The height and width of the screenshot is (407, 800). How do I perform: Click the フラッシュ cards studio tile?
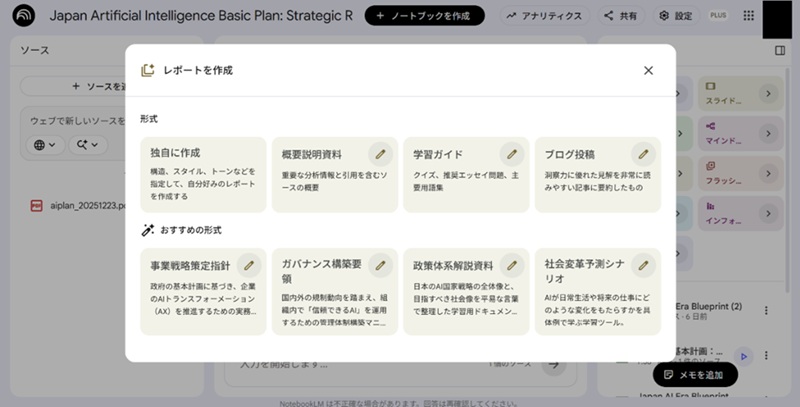coord(740,173)
